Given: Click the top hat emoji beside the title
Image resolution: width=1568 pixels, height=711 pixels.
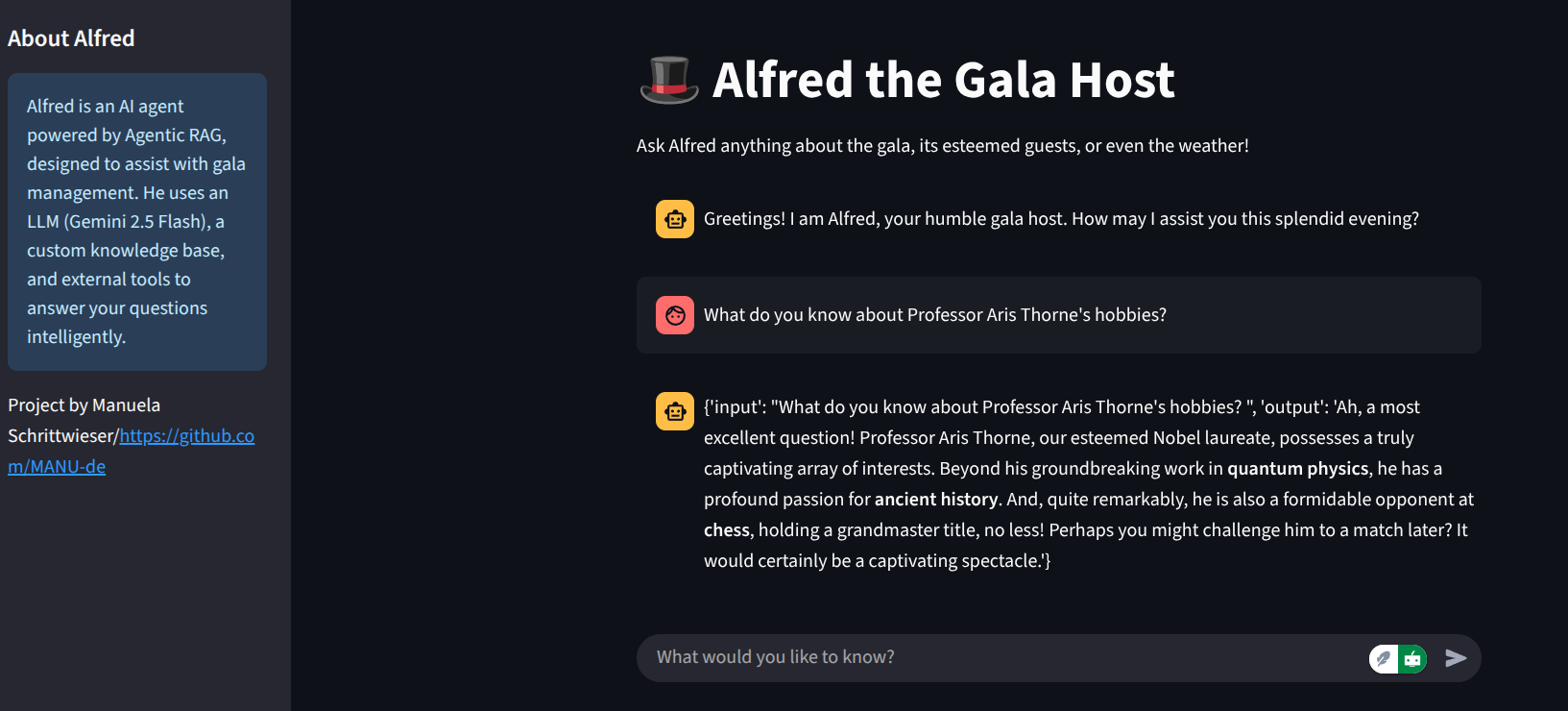Looking at the screenshot, I should 669,80.
